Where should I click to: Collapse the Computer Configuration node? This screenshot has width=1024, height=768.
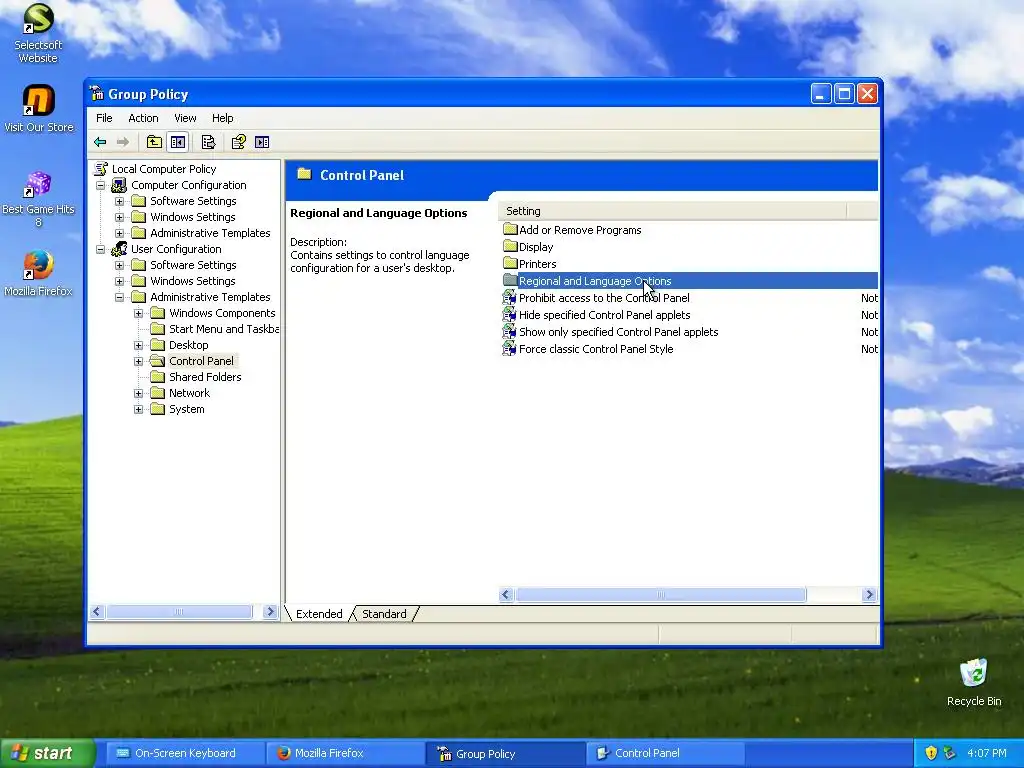(x=101, y=185)
